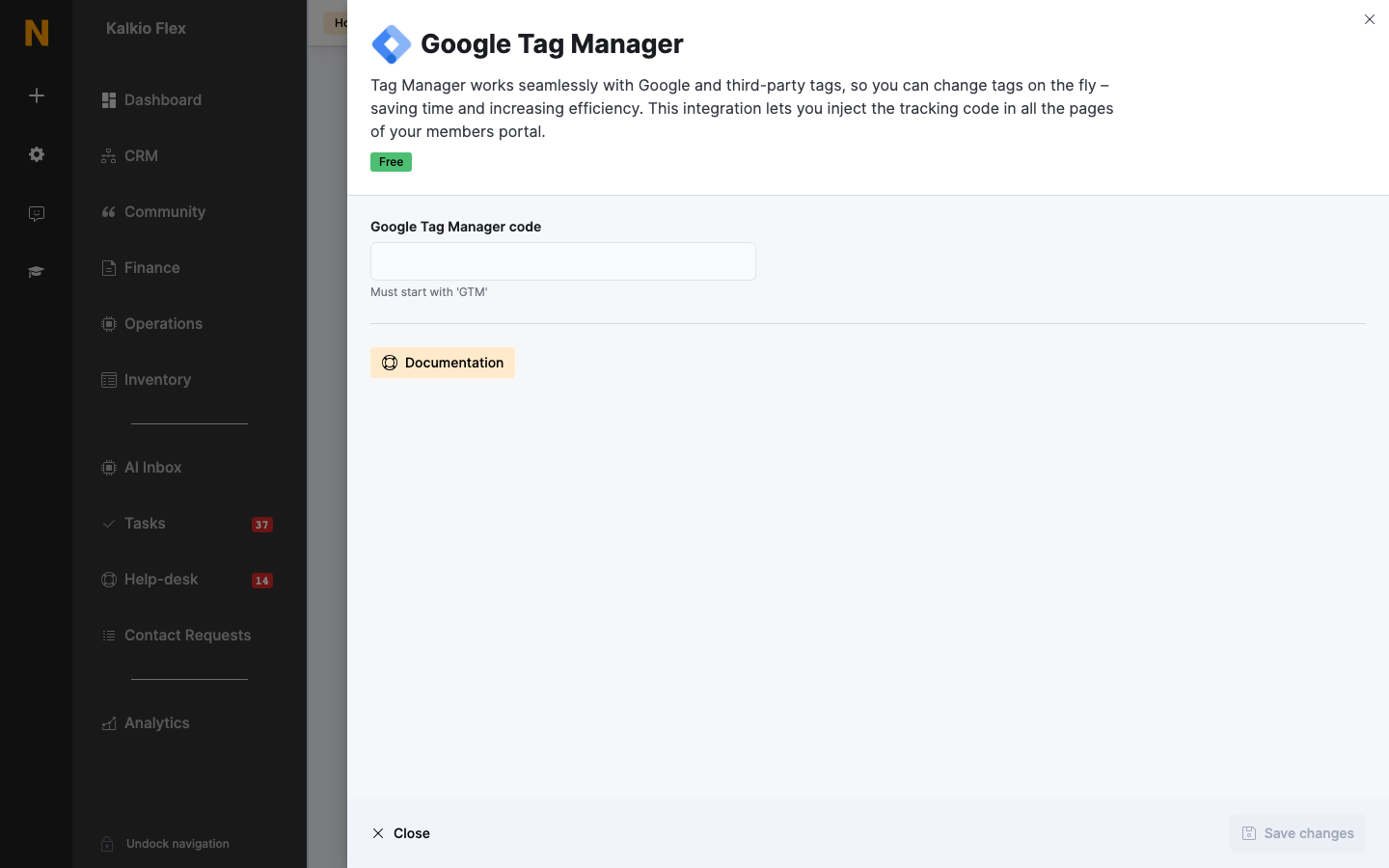Click the Help-desk badge showing 14
Image resolution: width=1389 pixels, height=868 pixels.
pos(262,581)
